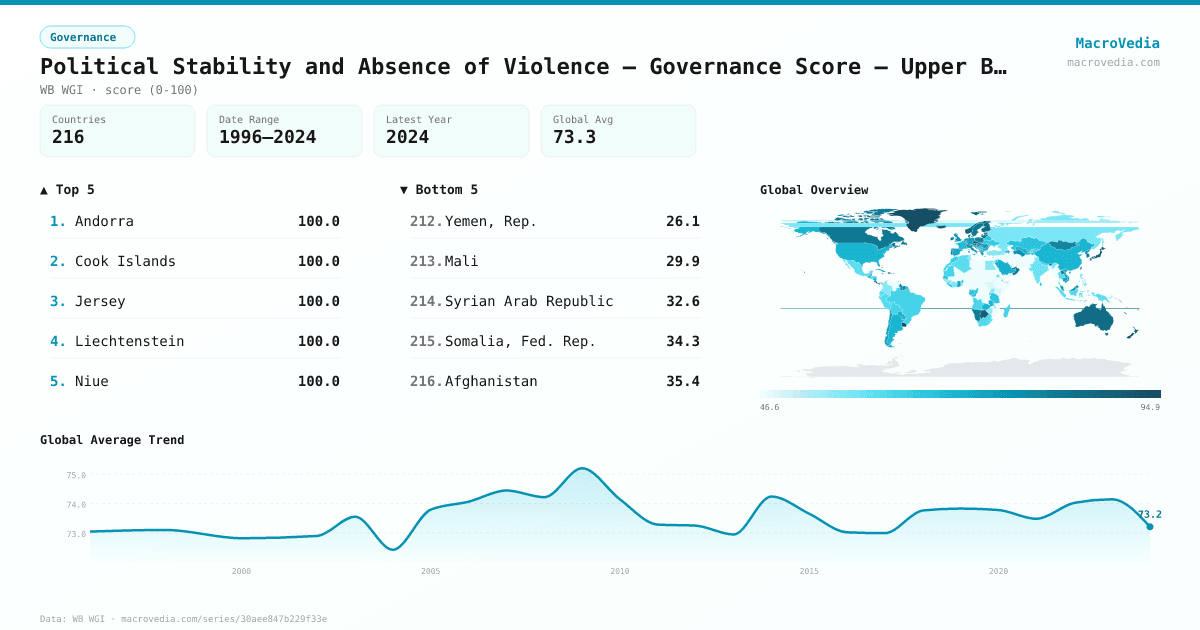
Task: Click the 2020 label on the trend axis
Action: 998,571
